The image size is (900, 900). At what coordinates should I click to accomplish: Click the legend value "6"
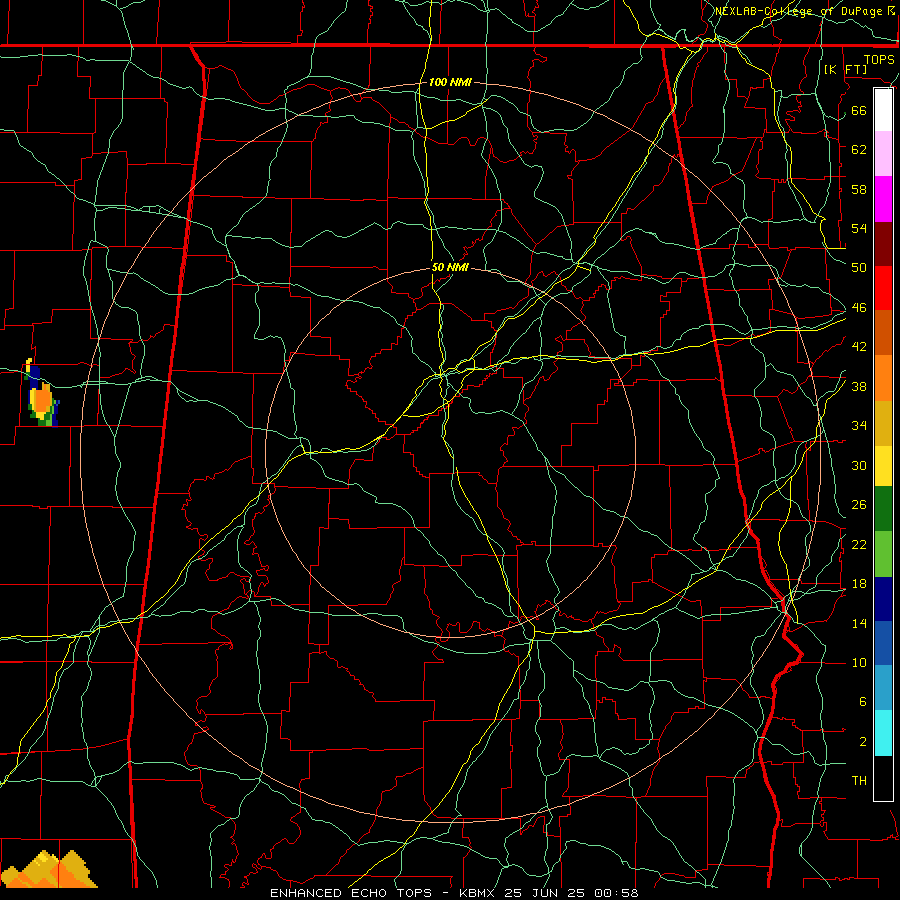pyautogui.click(x=863, y=701)
